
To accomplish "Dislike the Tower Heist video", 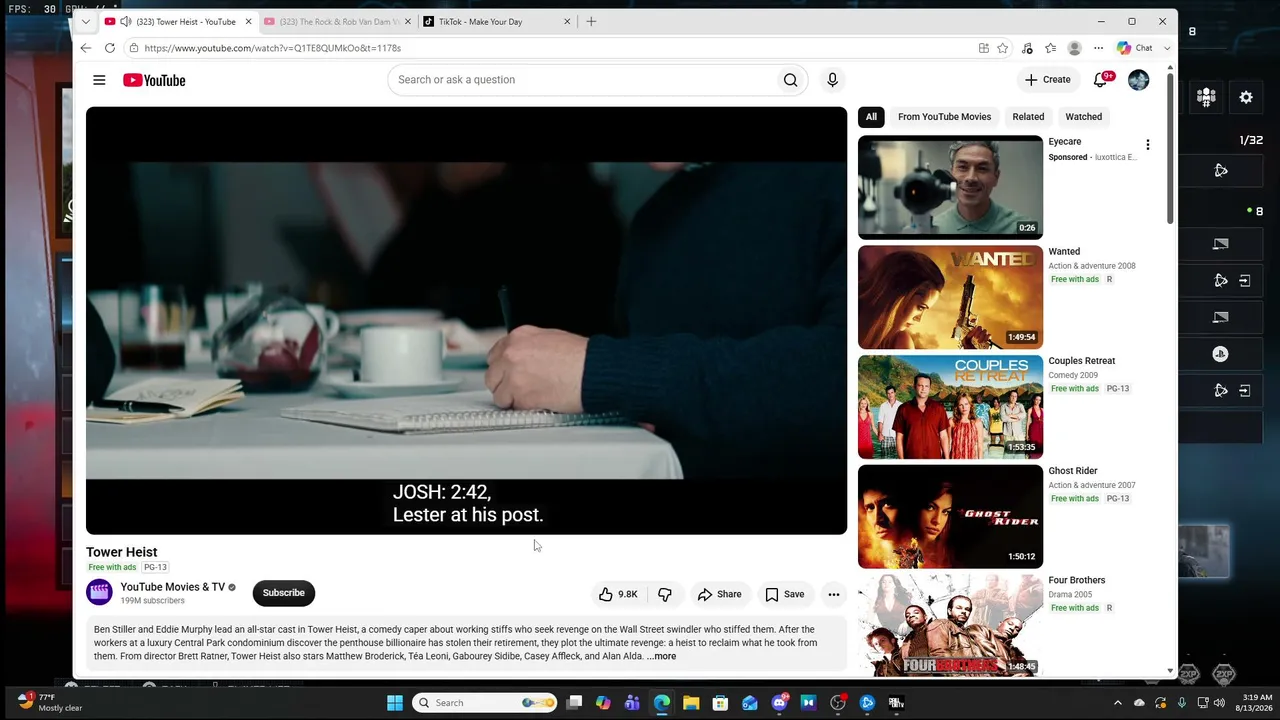I will (x=665, y=594).
